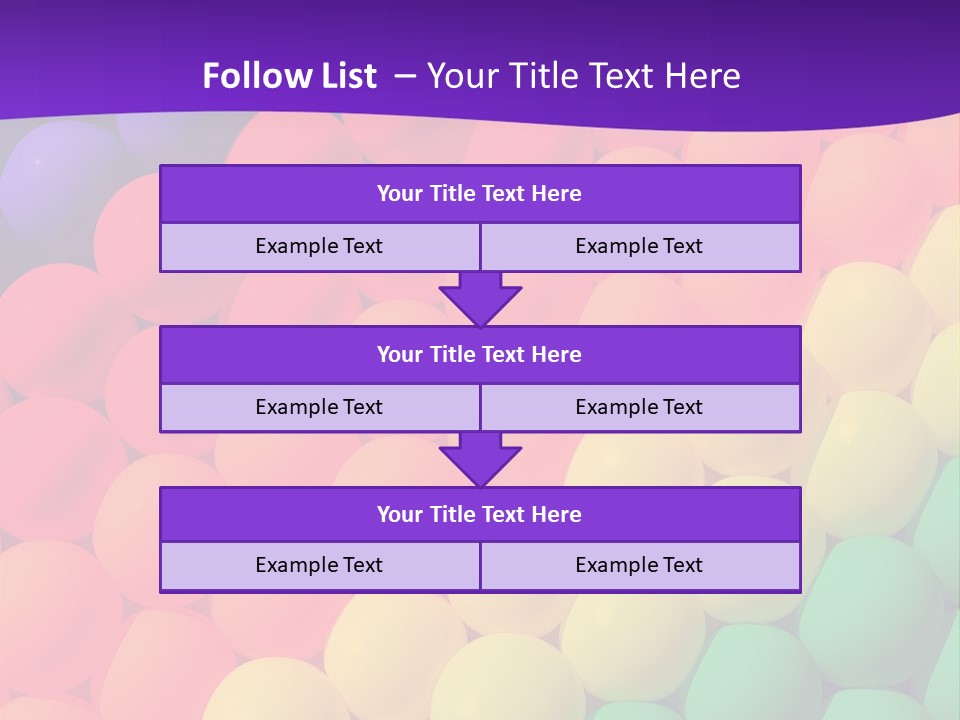The image size is (960, 720).
Task: Select the middle box's right "Example Text" cell
Action: 639,408
